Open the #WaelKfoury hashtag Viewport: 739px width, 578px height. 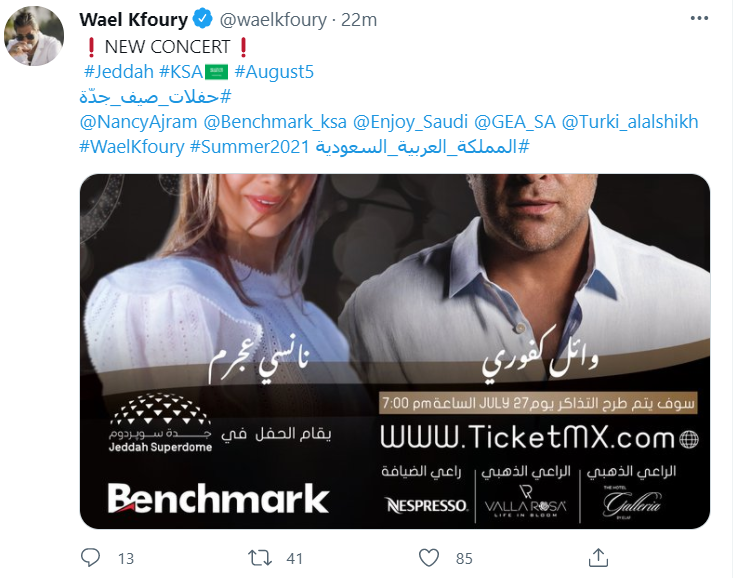pos(132,147)
